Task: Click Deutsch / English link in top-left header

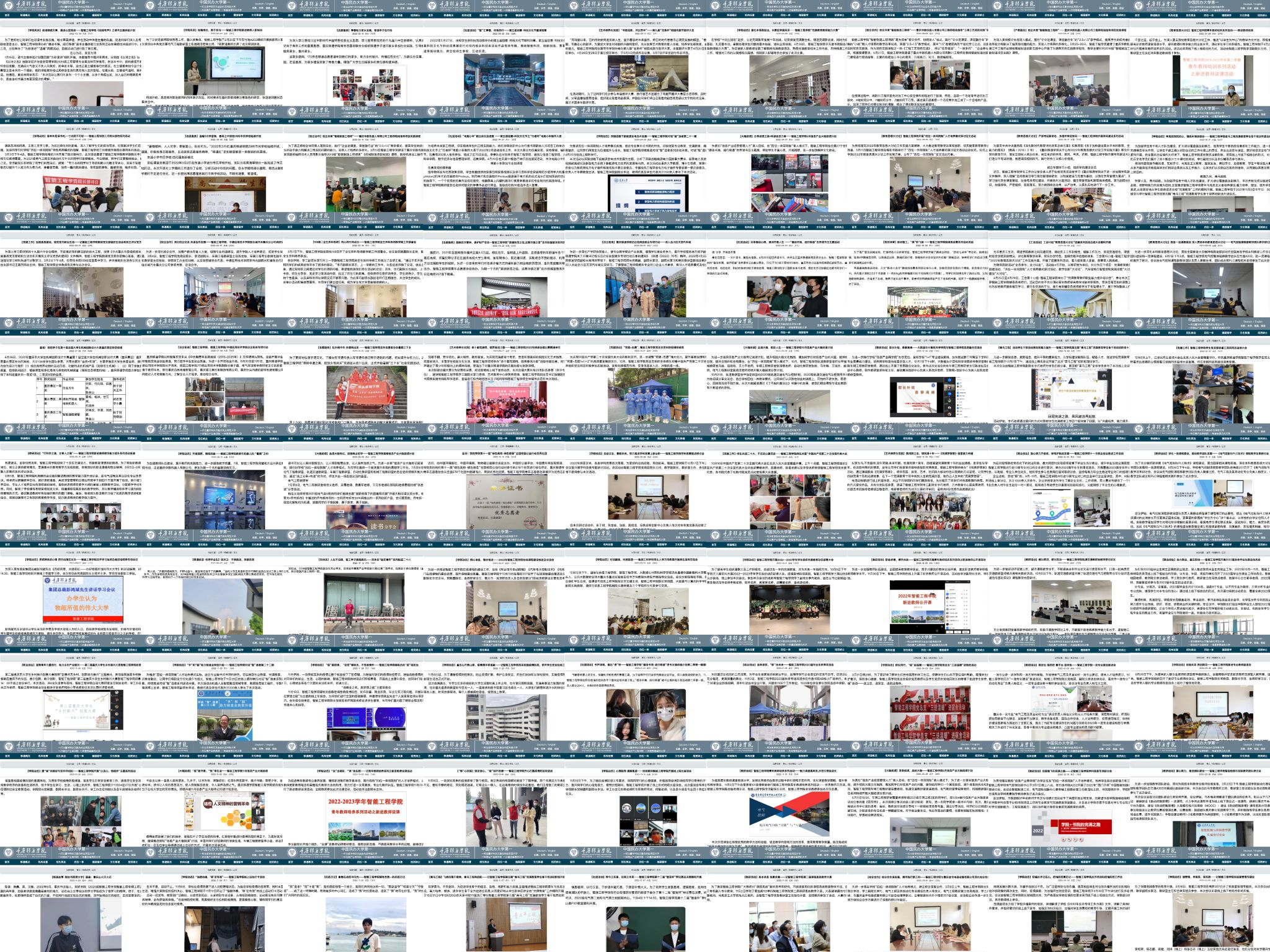Action: pyautogui.click(x=122, y=4)
